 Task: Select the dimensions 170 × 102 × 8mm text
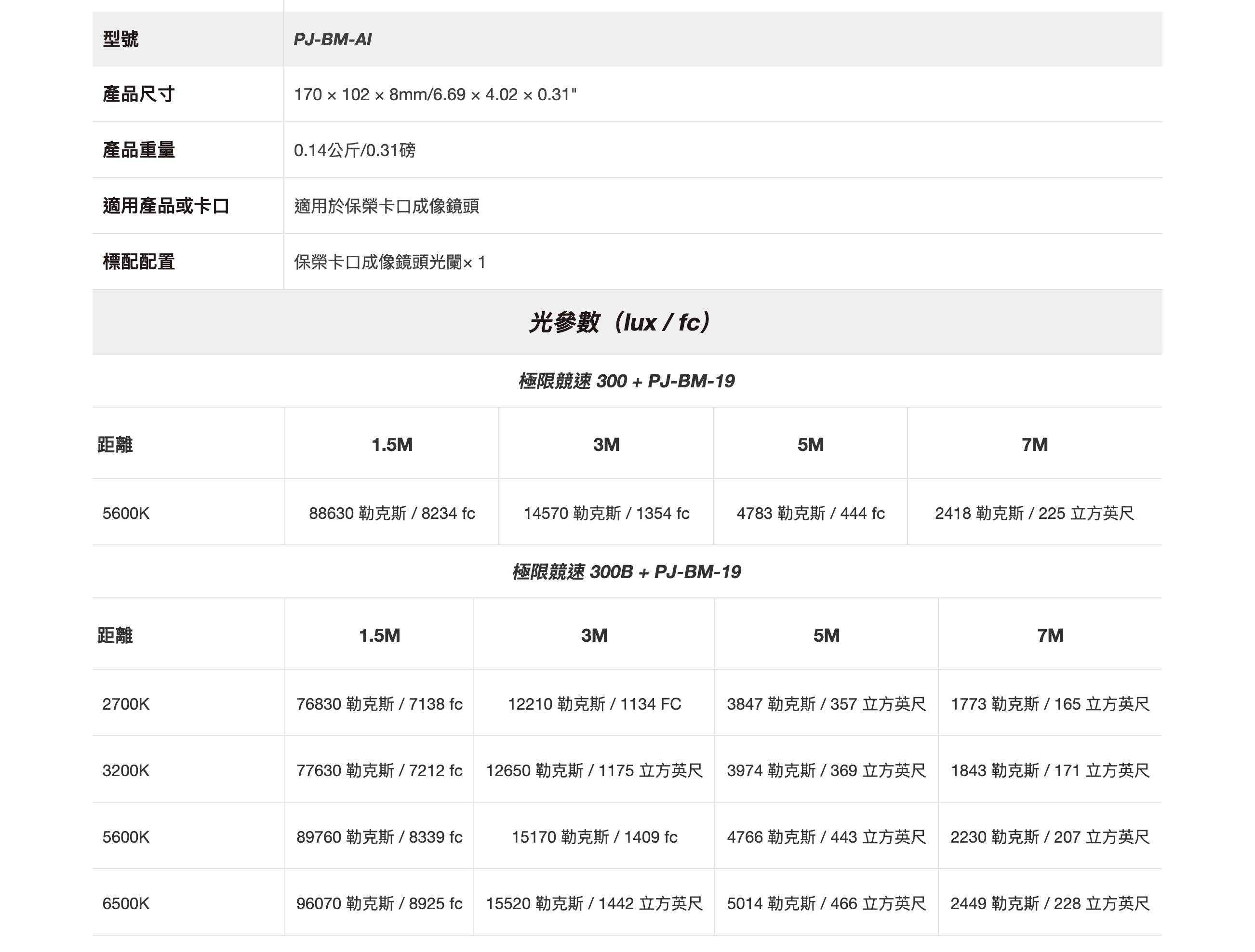[360, 94]
